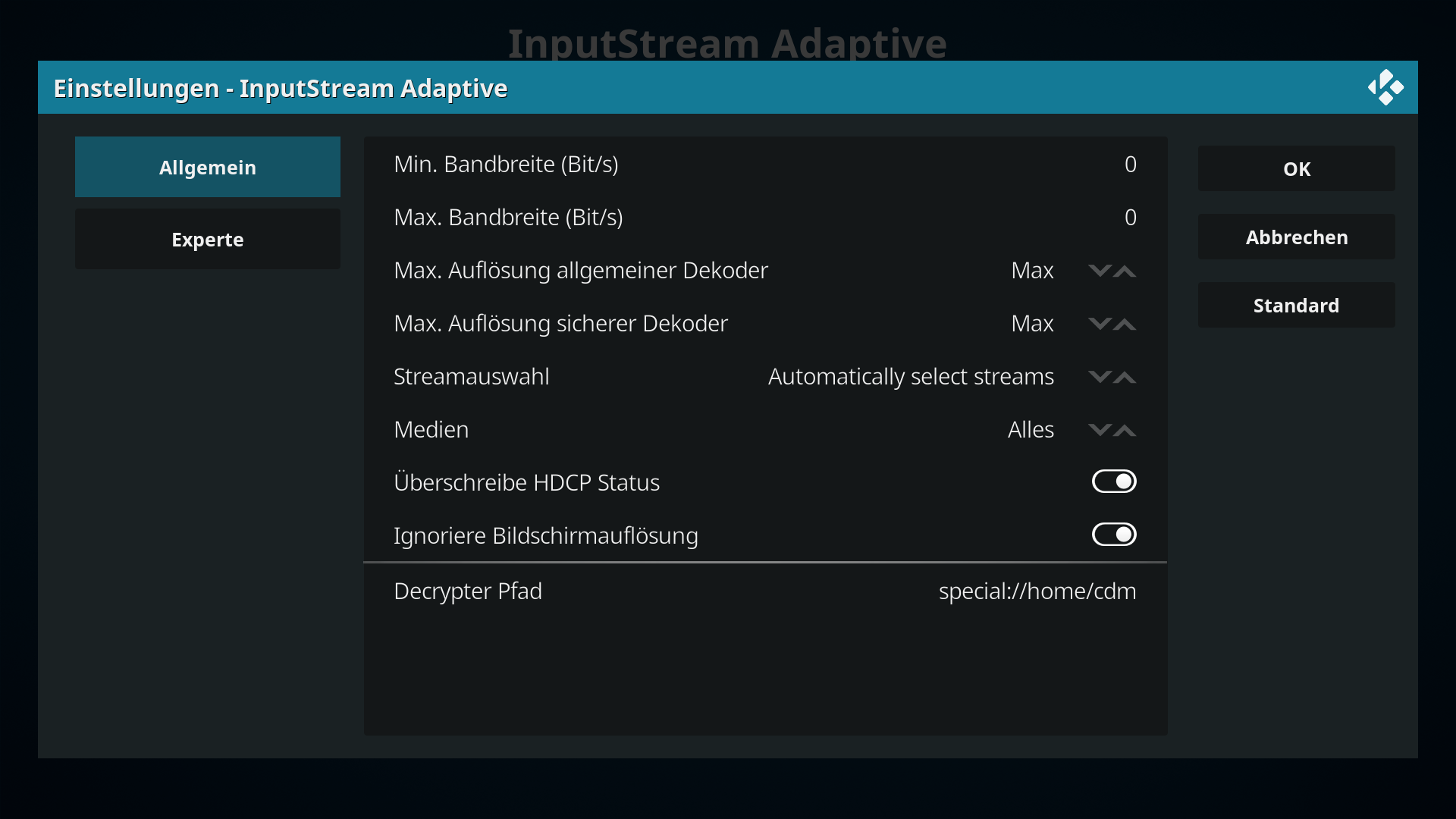
Task: Toggle Überschreibe HDCP Status switch
Action: (1114, 482)
